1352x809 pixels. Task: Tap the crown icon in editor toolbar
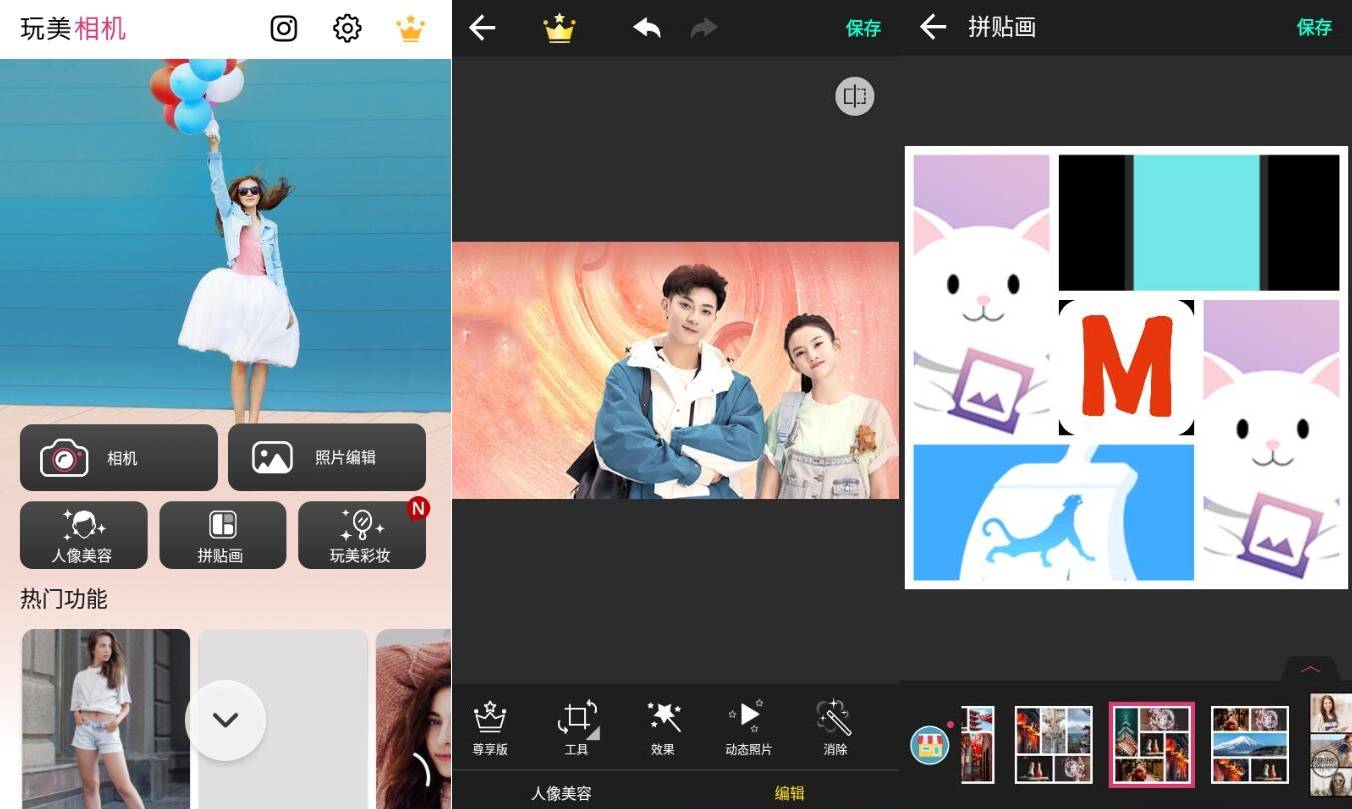[559, 28]
